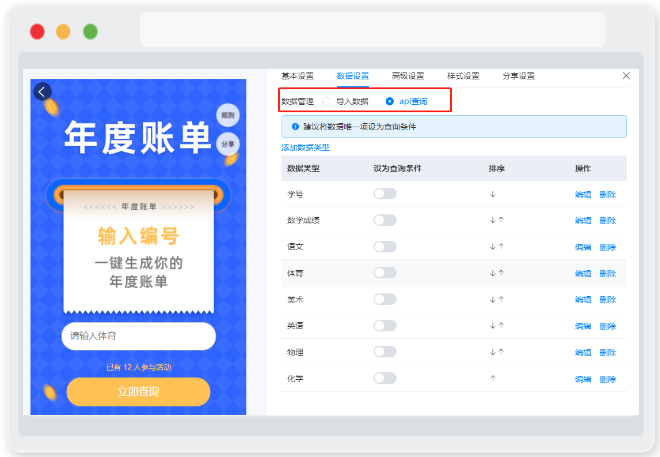This screenshot has width=660, height=457.
Task: Delete the 体育 row
Action: click(608, 274)
